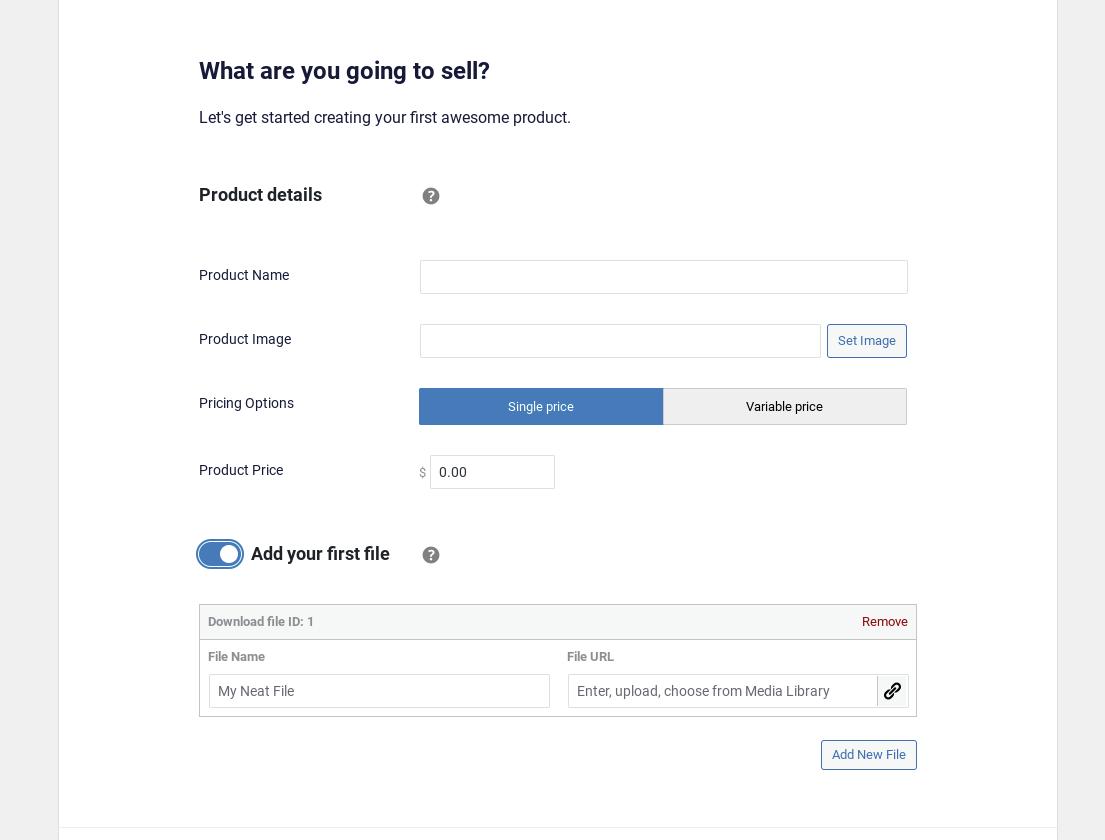
Task: Click the help icon beside Add your first file
Action: (431, 555)
